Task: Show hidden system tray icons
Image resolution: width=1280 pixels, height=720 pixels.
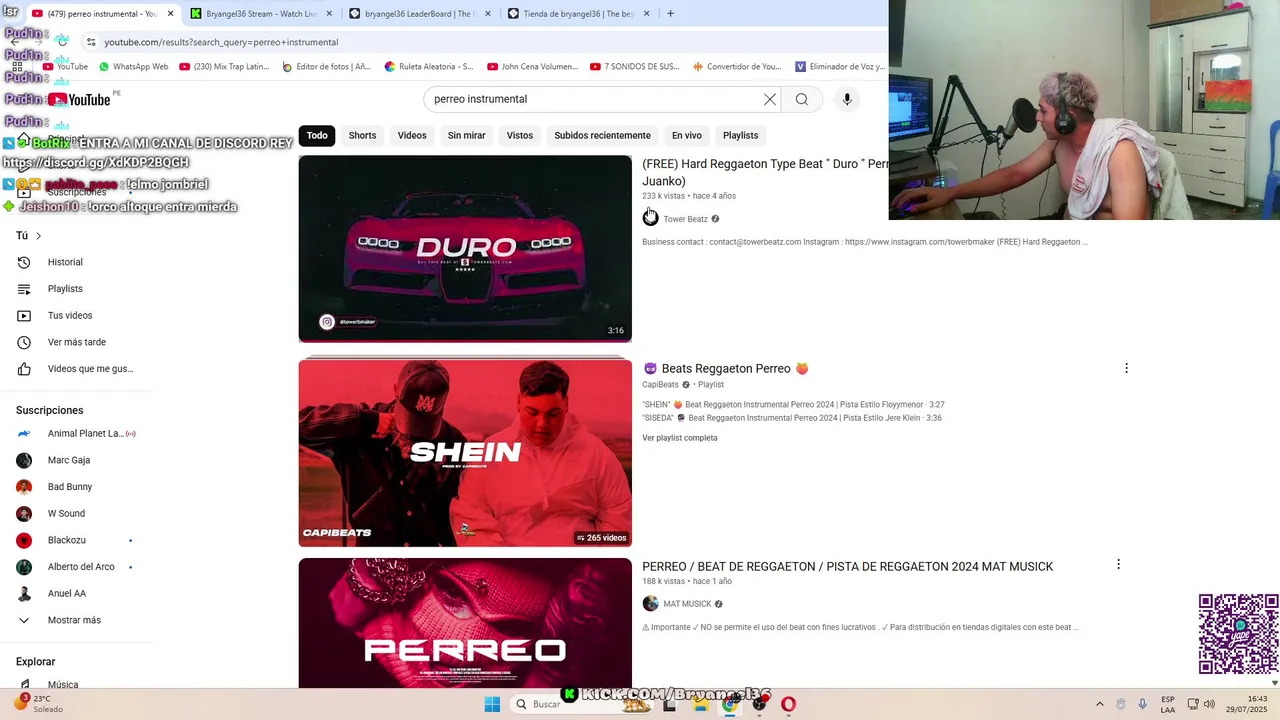Action: [1100, 704]
